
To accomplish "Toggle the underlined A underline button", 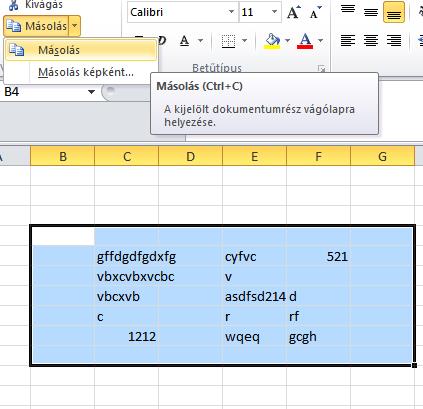I will coord(184,41).
